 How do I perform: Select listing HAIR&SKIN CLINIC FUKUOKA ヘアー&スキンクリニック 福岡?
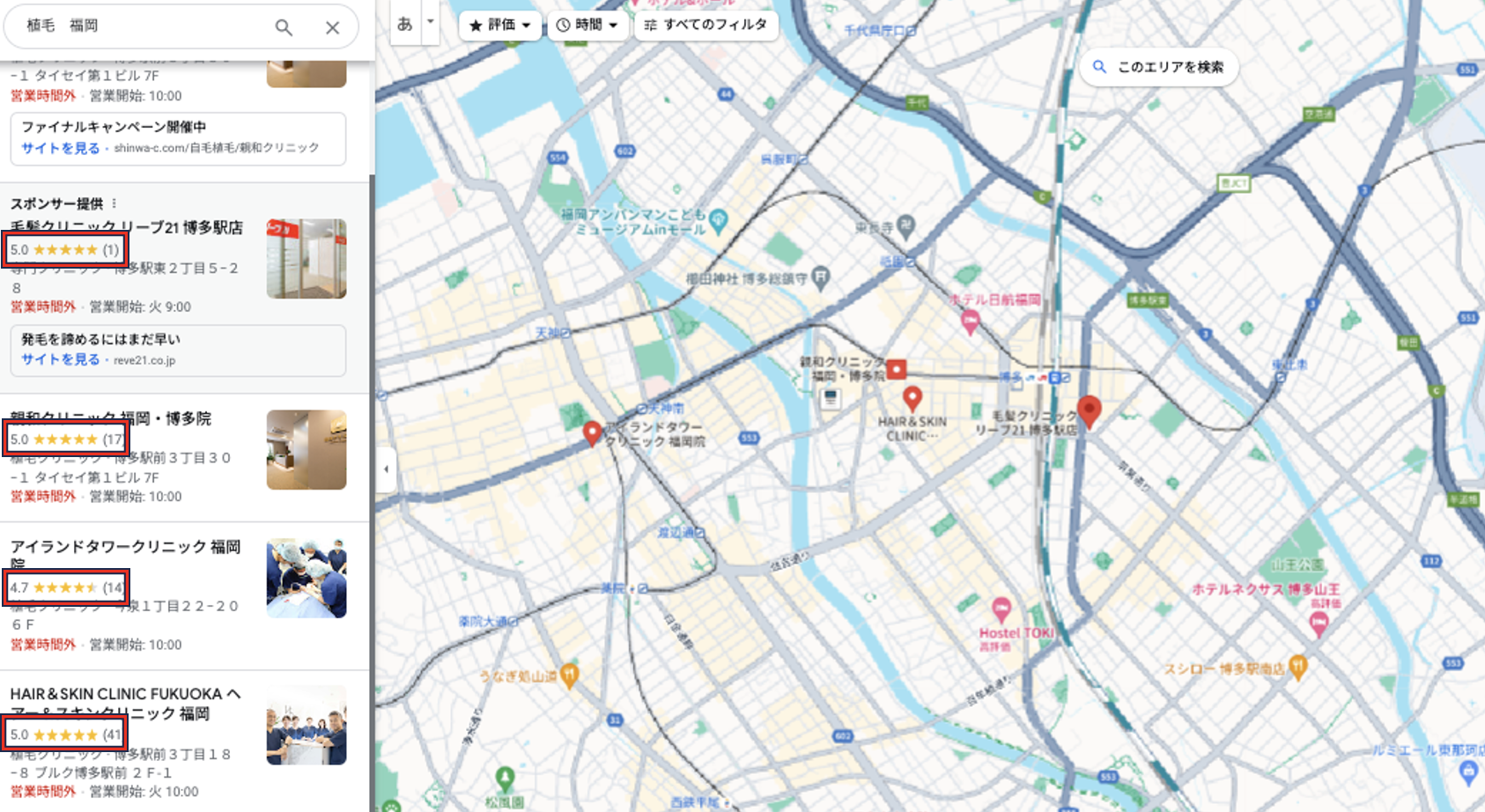(125, 703)
